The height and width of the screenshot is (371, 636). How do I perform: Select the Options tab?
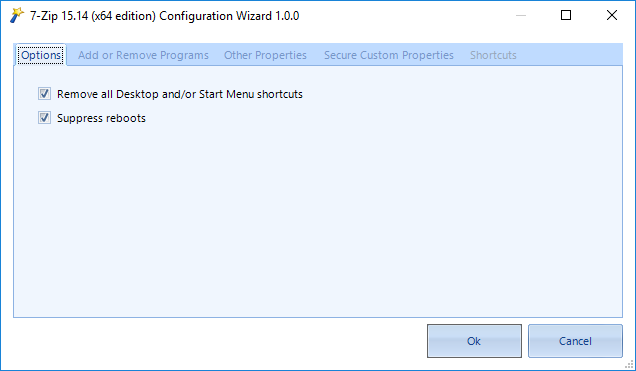click(x=41, y=55)
